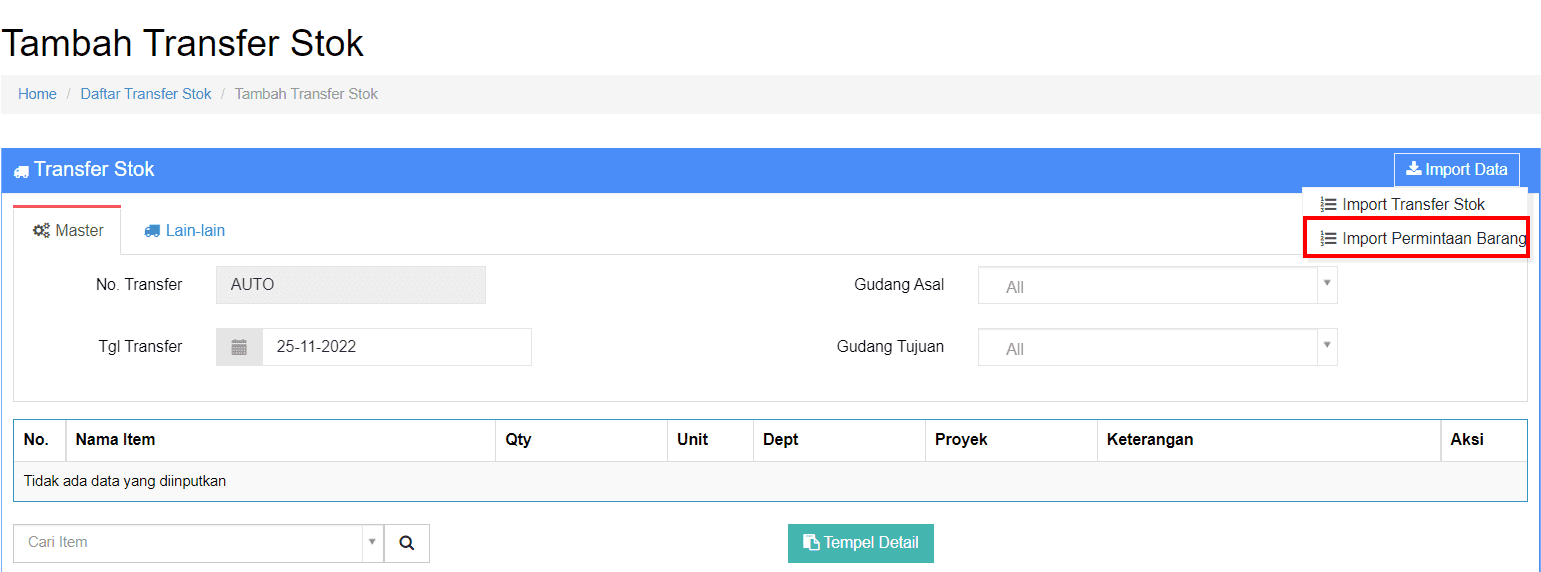The height and width of the screenshot is (572, 1541).
Task: Select the Master tab
Action: click(67, 231)
